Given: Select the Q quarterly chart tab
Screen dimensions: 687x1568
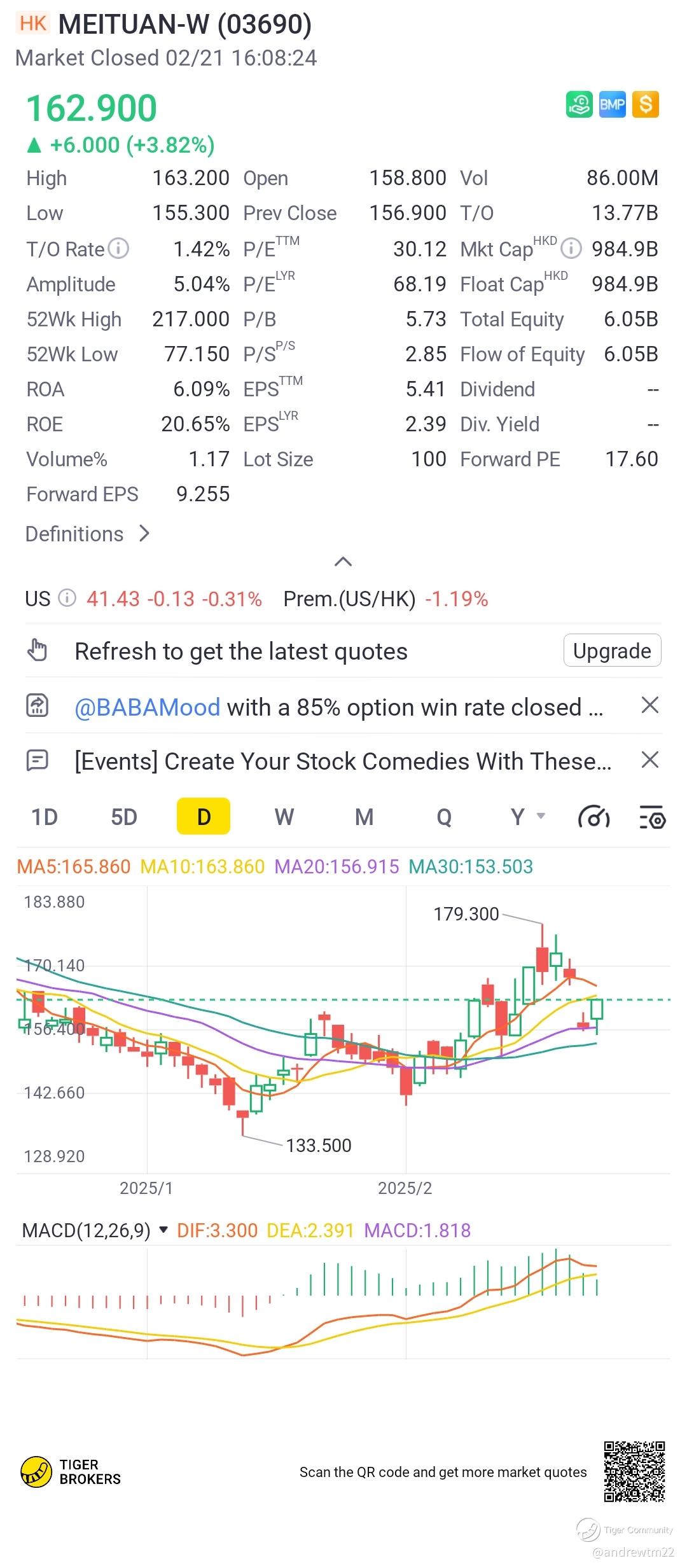Looking at the screenshot, I should point(444,817).
